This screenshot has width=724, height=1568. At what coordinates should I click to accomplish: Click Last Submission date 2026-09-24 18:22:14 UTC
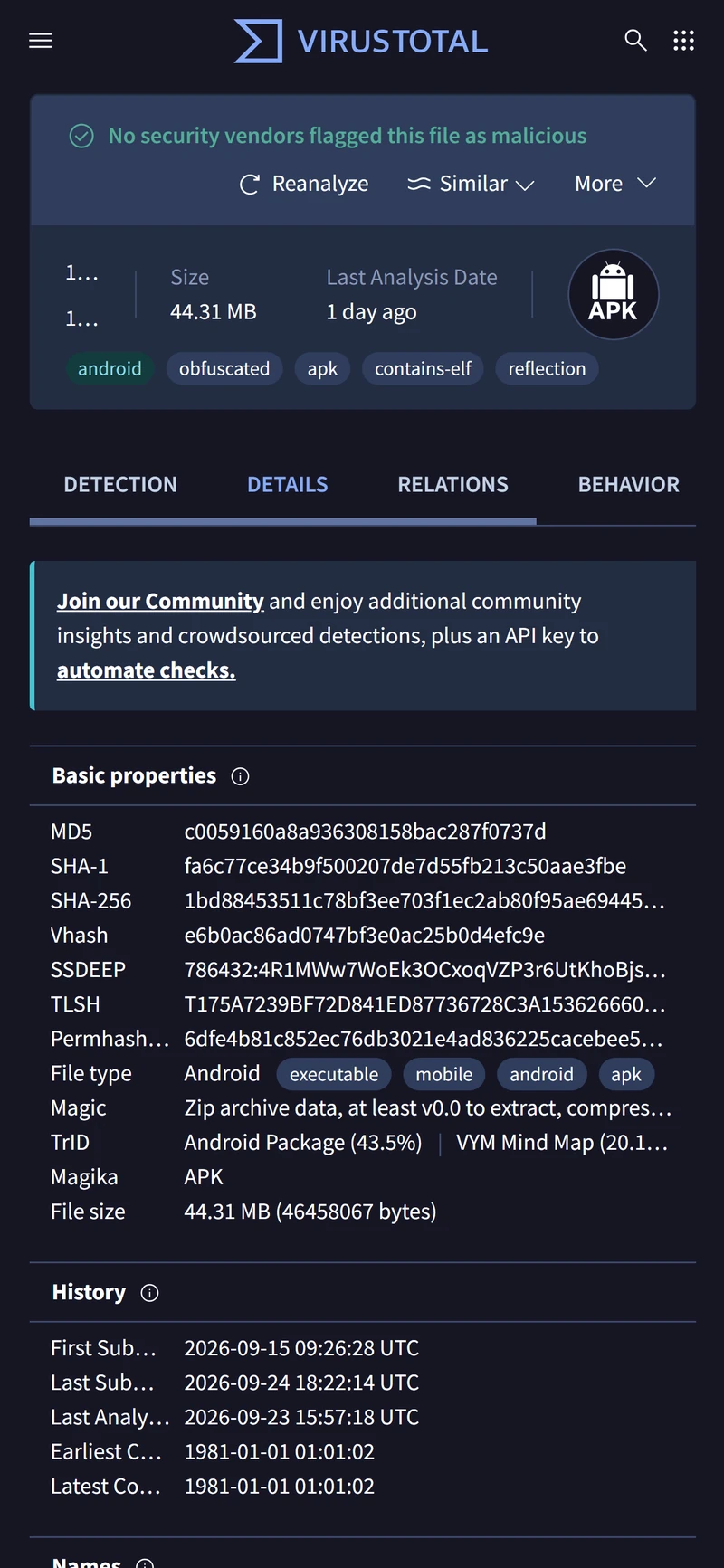pos(301,1383)
